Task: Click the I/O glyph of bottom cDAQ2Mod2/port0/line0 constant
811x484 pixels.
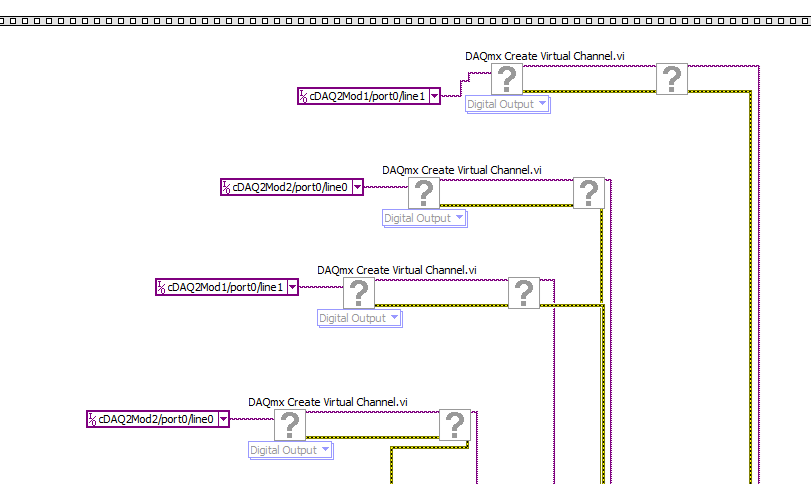Action: click(x=92, y=419)
